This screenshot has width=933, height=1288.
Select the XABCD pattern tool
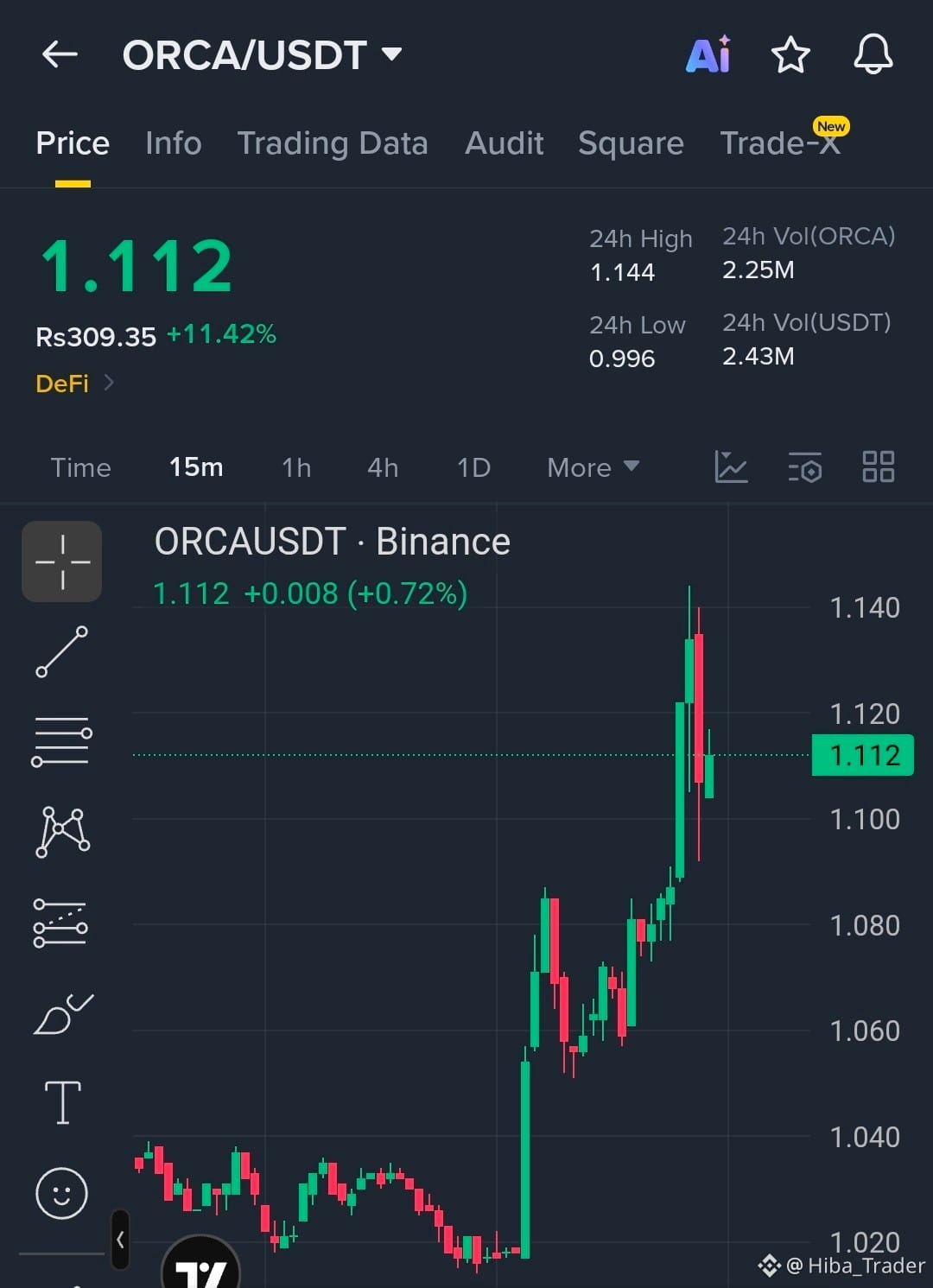[62, 832]
